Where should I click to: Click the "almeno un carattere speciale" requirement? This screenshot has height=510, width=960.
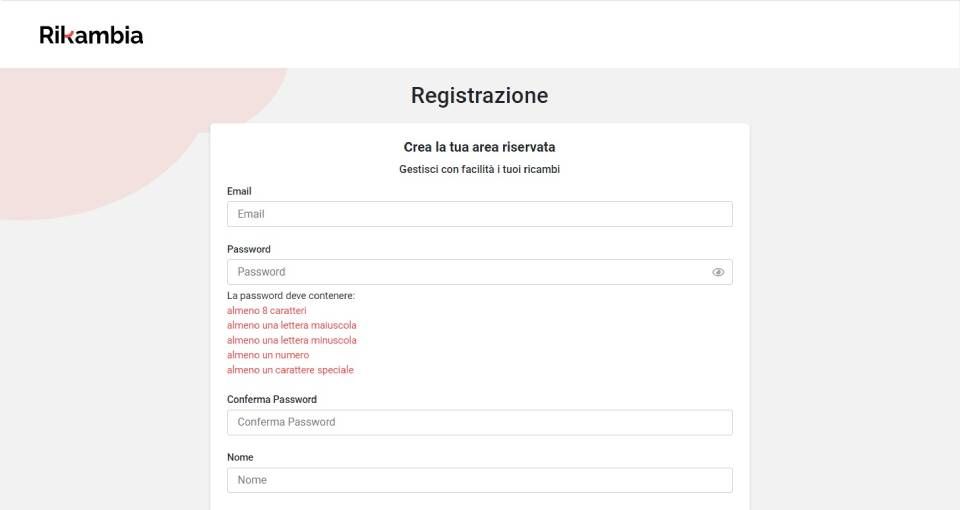pyautogui.click(x=290, y=370)
